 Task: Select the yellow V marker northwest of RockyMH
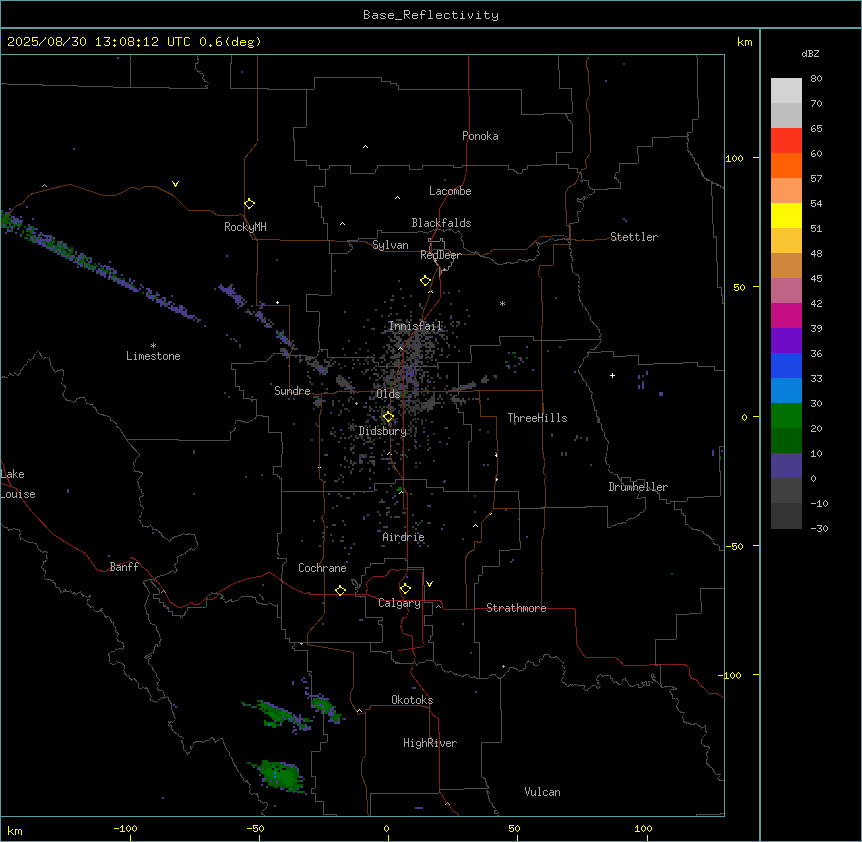(x=175, y=184)
